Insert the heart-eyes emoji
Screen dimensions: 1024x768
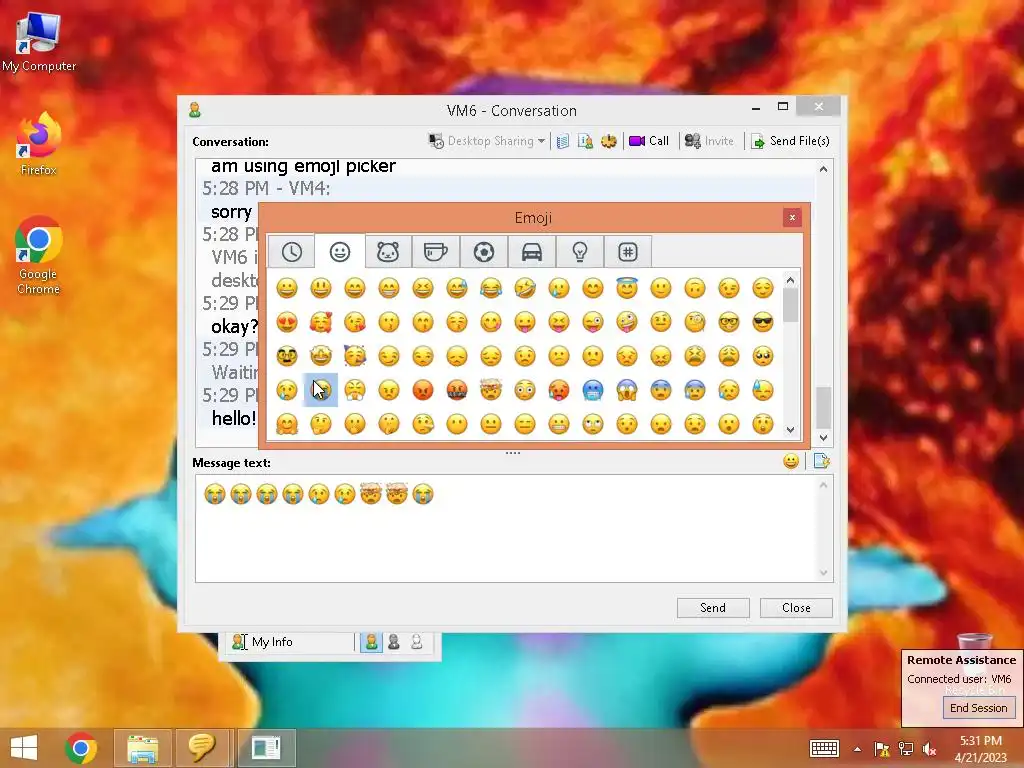[x=287, y=322]
